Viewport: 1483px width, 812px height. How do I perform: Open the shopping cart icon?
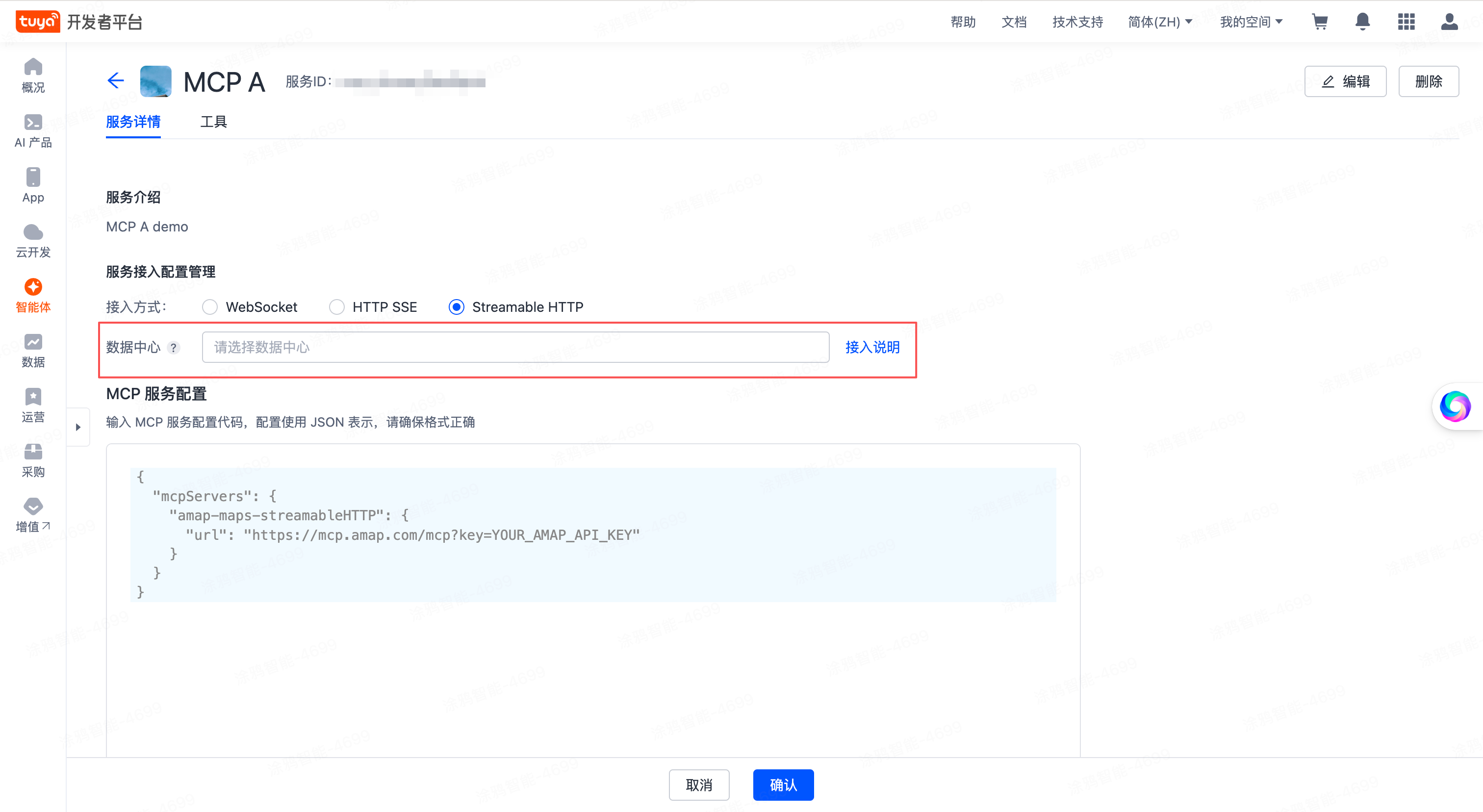1320,22
